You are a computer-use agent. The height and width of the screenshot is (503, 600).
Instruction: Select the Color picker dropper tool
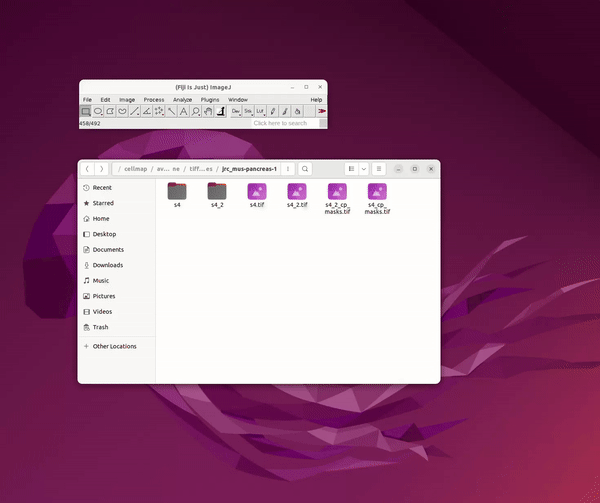tap(219, 111)
